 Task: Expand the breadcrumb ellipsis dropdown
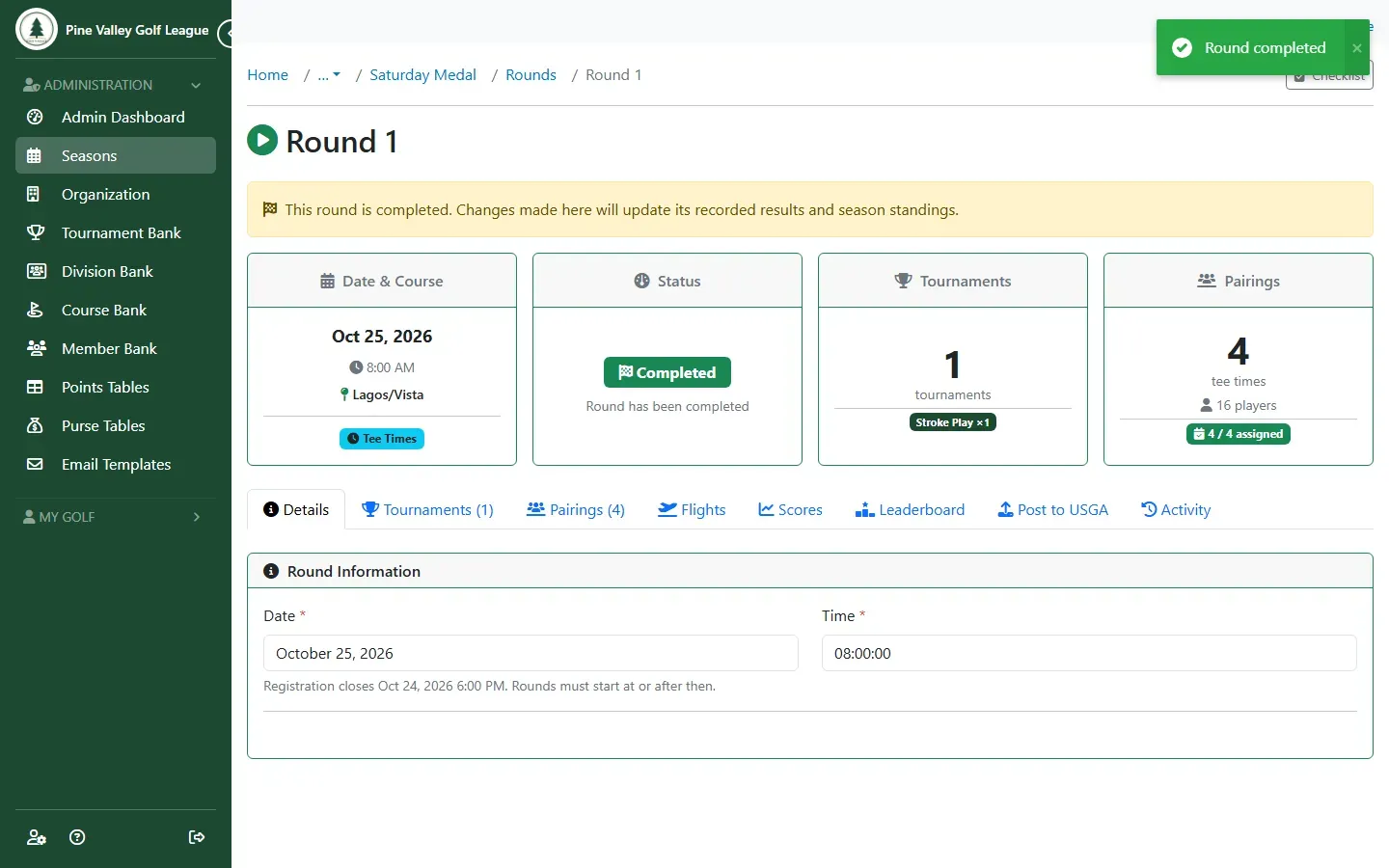[329, 75]
